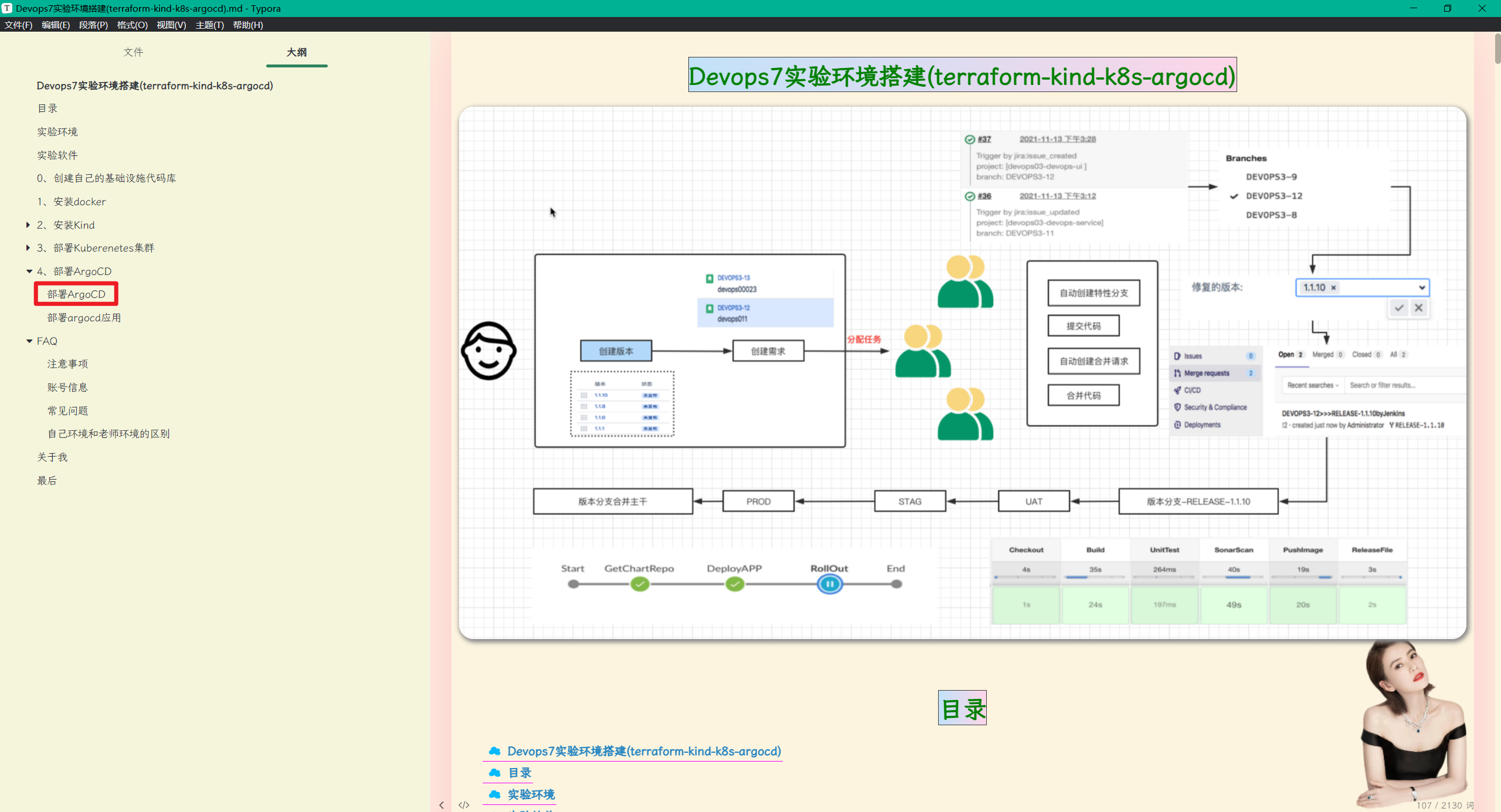Click cloud icon beside 目录 TOC link
Image resolution: width=1501 pixels, height=812 pixels.
pyautogui.click(x=494, y=773)
